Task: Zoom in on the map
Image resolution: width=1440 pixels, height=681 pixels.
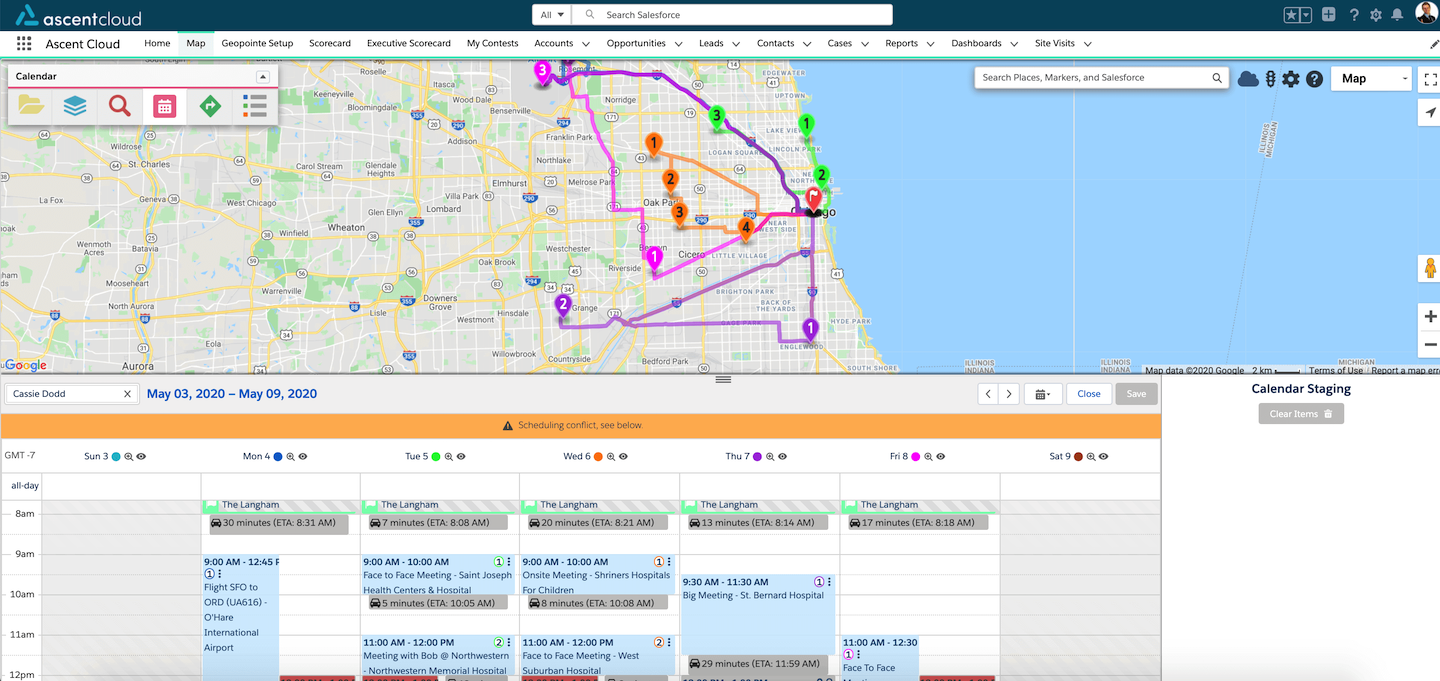Action: [1430, 317]
